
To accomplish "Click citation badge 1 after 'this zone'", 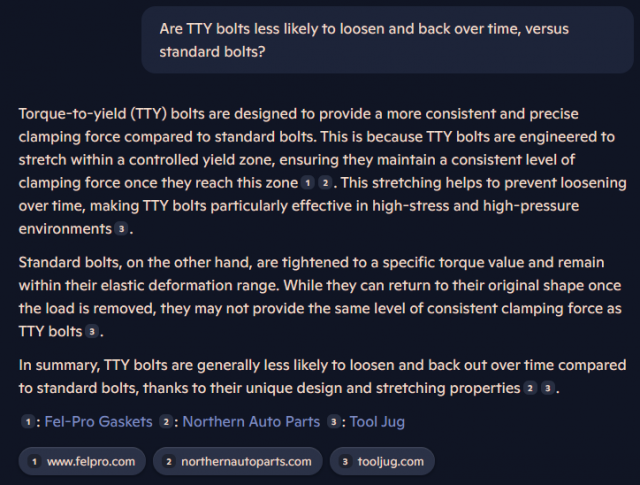I will 308,183.
